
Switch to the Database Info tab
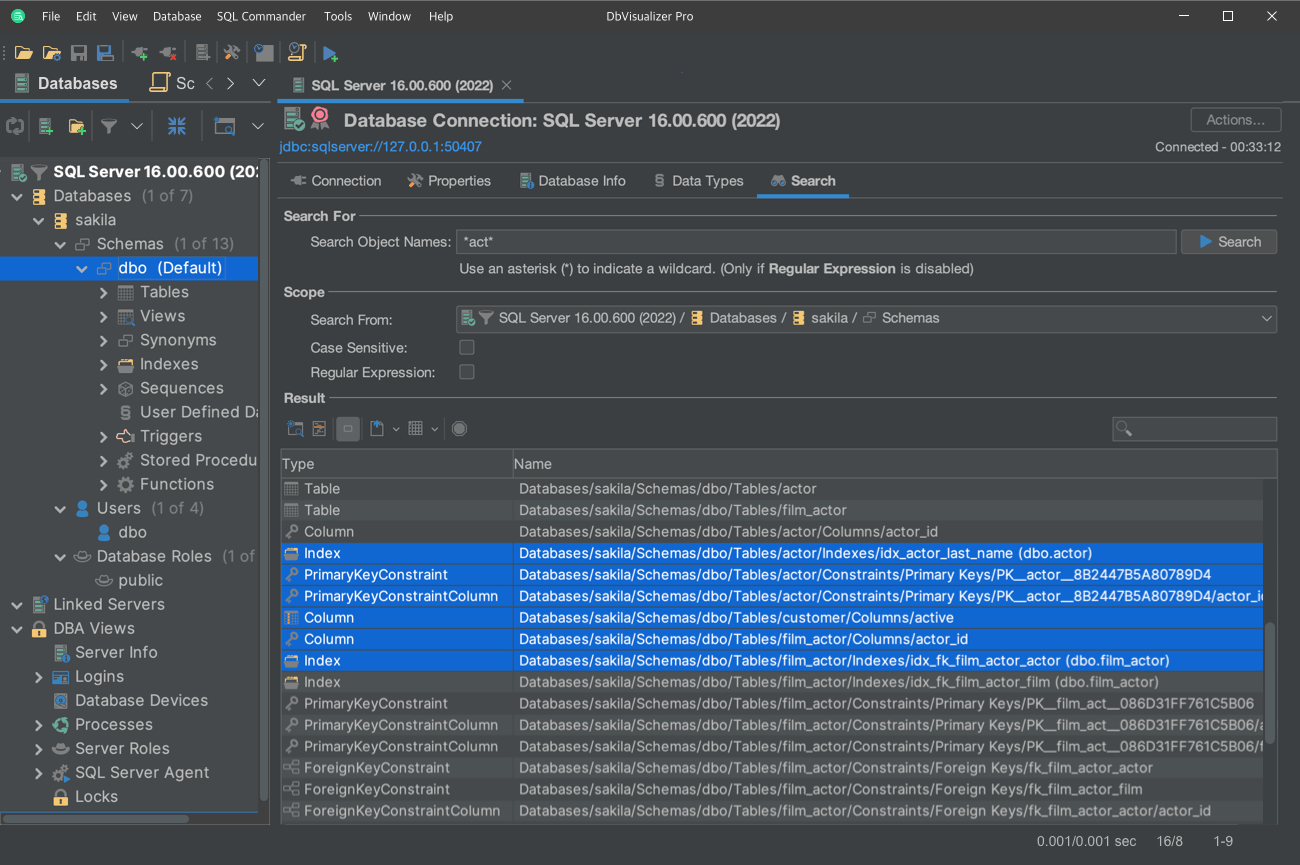(x=573, y=181)
